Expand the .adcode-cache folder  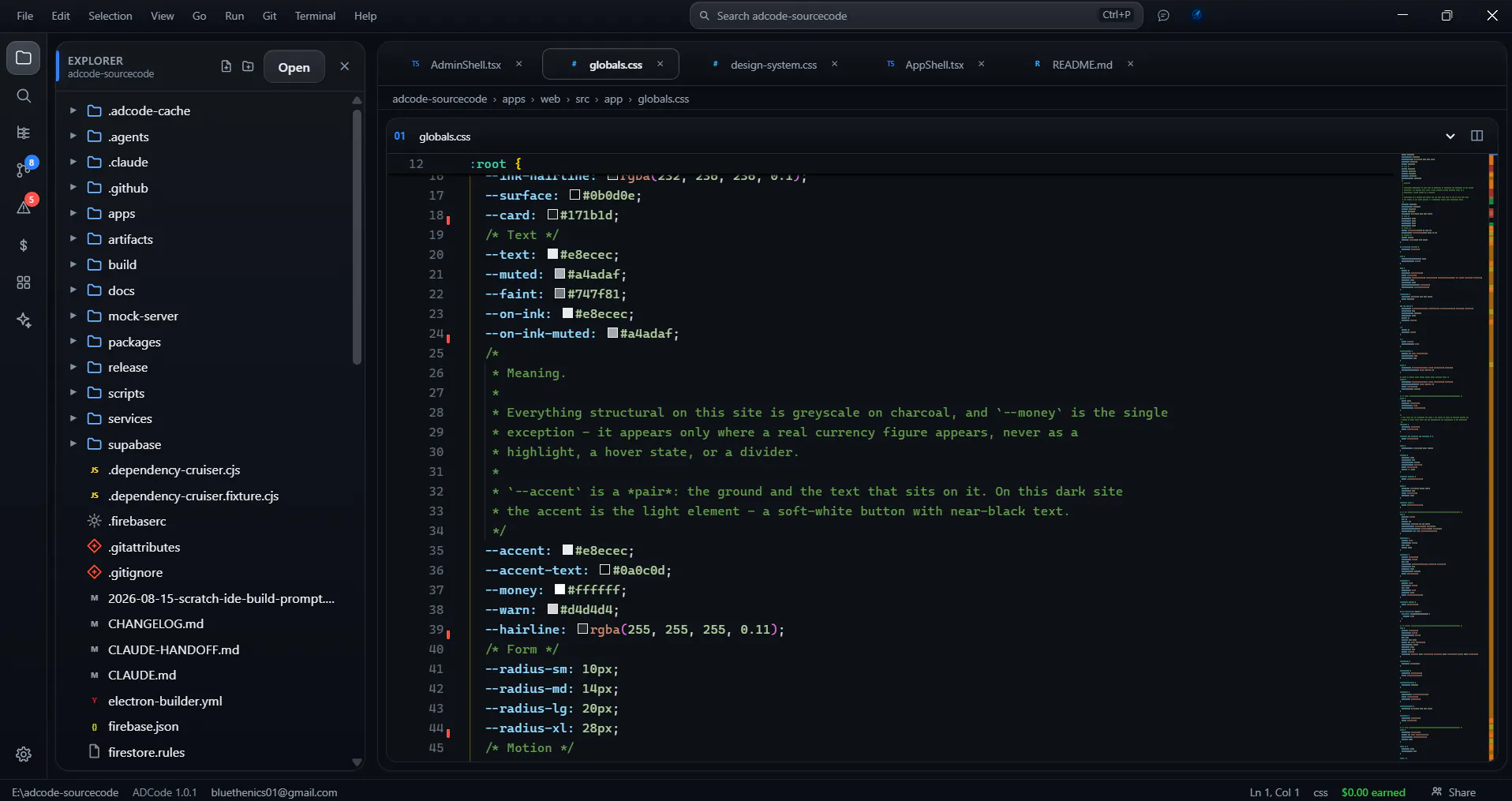click(x=73, y=110)
